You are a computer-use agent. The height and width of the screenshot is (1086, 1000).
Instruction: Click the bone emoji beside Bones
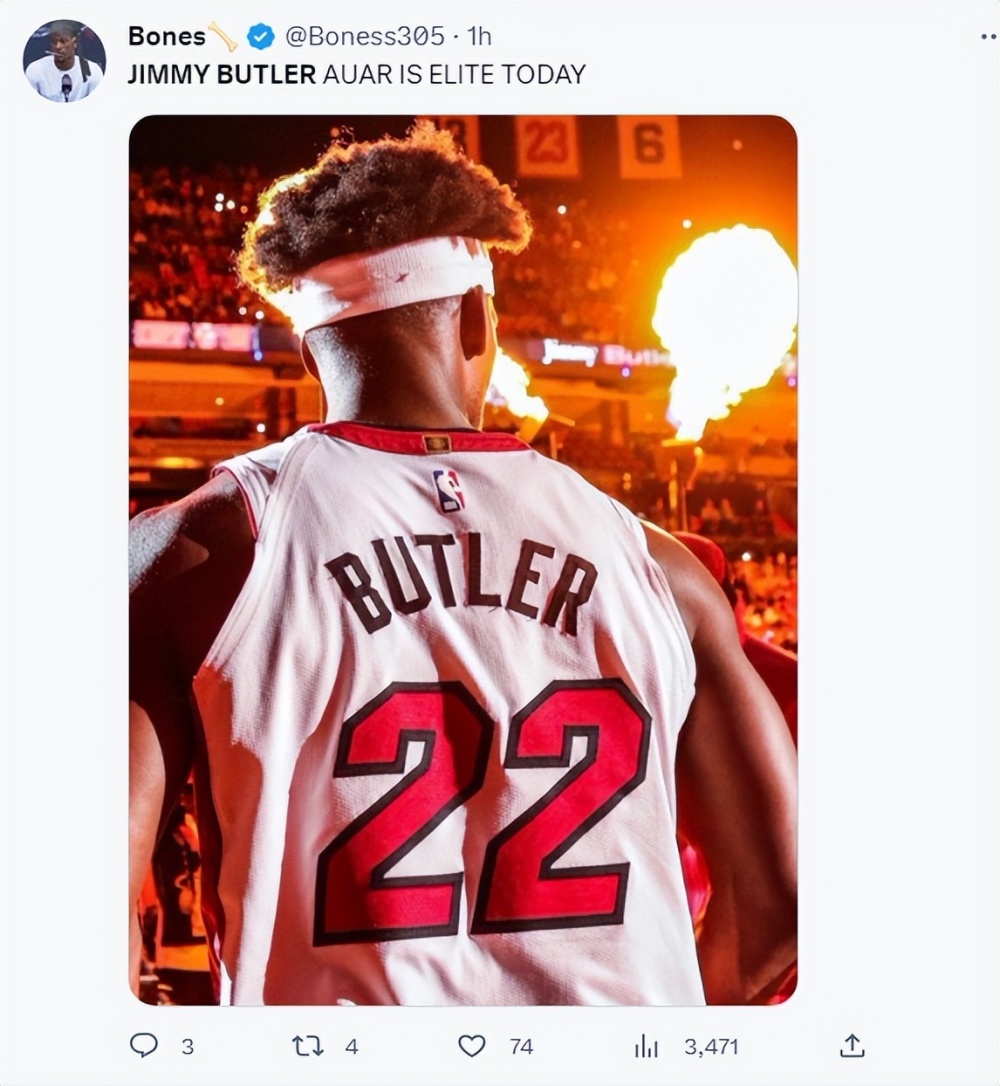223,37
